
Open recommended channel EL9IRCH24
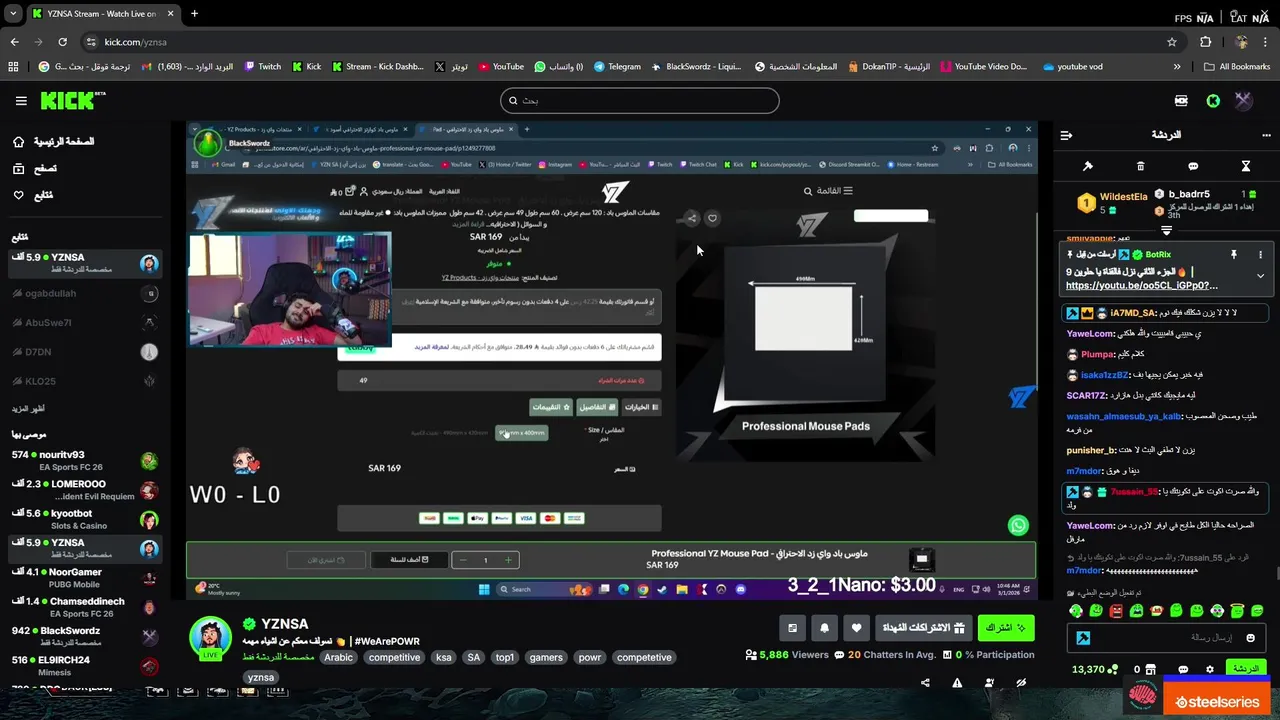(x=84, y=666)
